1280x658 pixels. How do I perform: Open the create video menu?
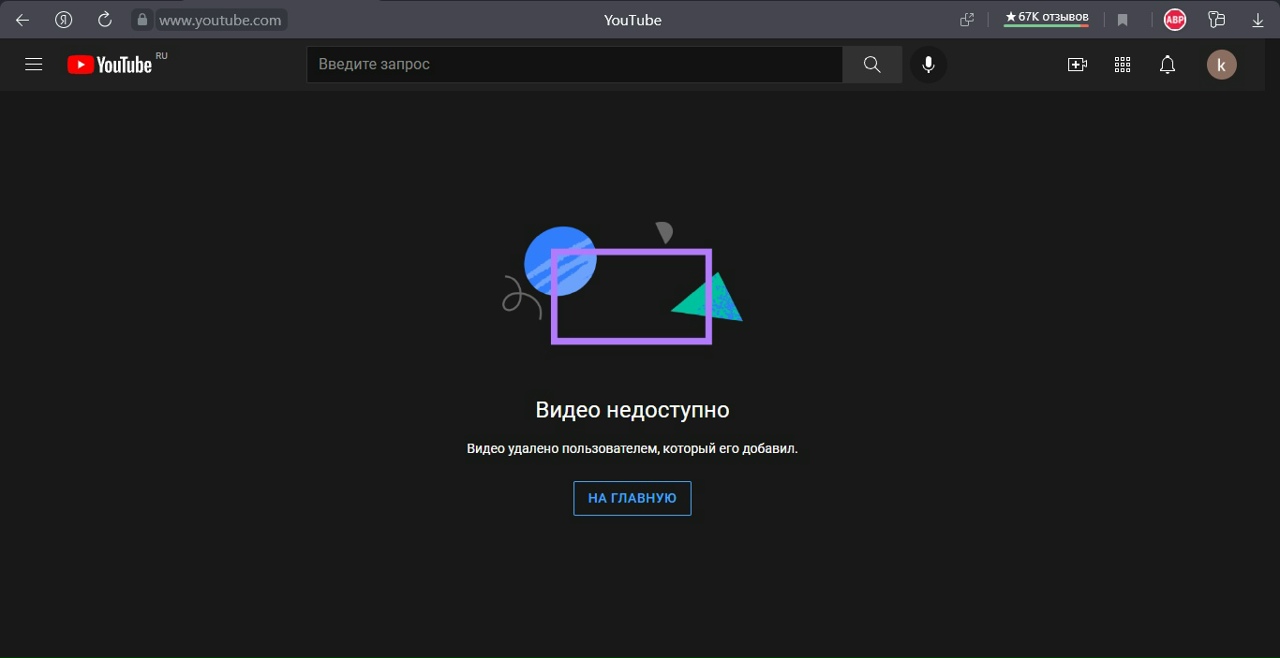coord(1077,64)
